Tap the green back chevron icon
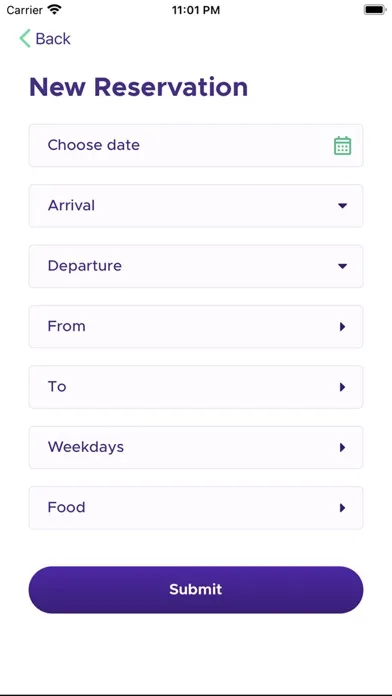Viewport: 392px width, 696px height. [x=25, y=39]
